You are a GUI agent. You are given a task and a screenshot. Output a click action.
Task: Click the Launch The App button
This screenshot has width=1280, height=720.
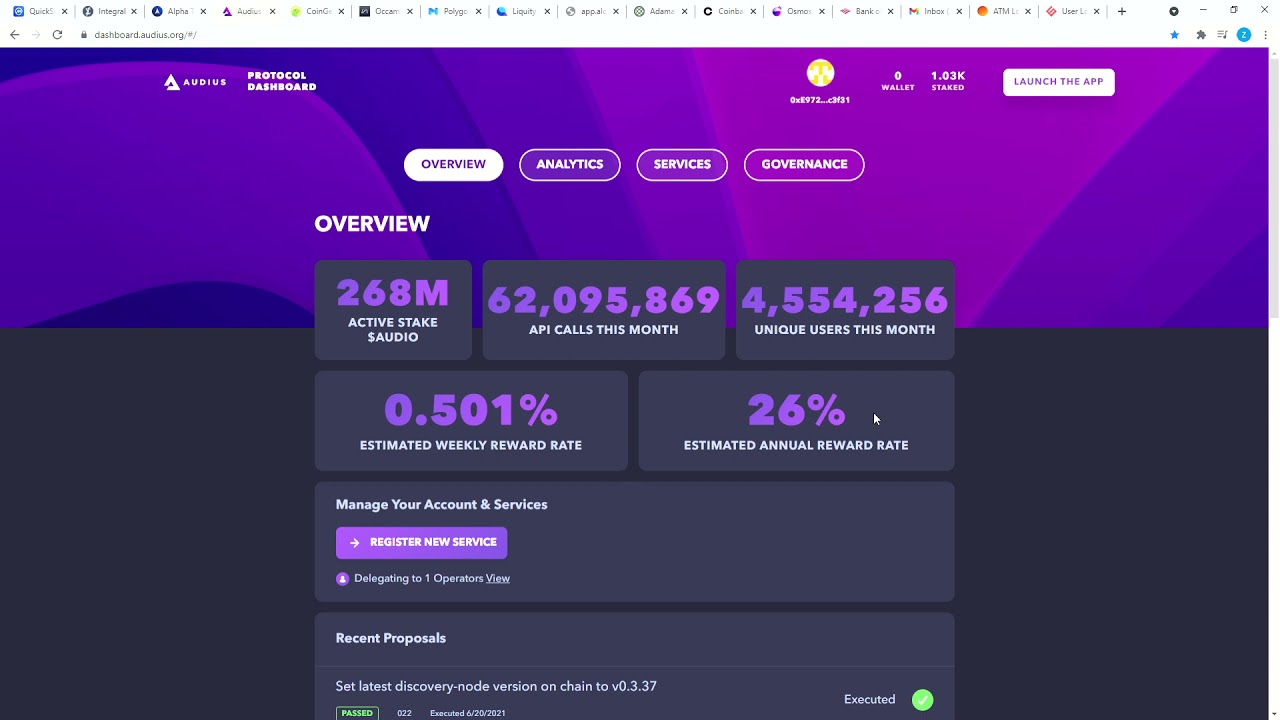[x=1058, y=82]
